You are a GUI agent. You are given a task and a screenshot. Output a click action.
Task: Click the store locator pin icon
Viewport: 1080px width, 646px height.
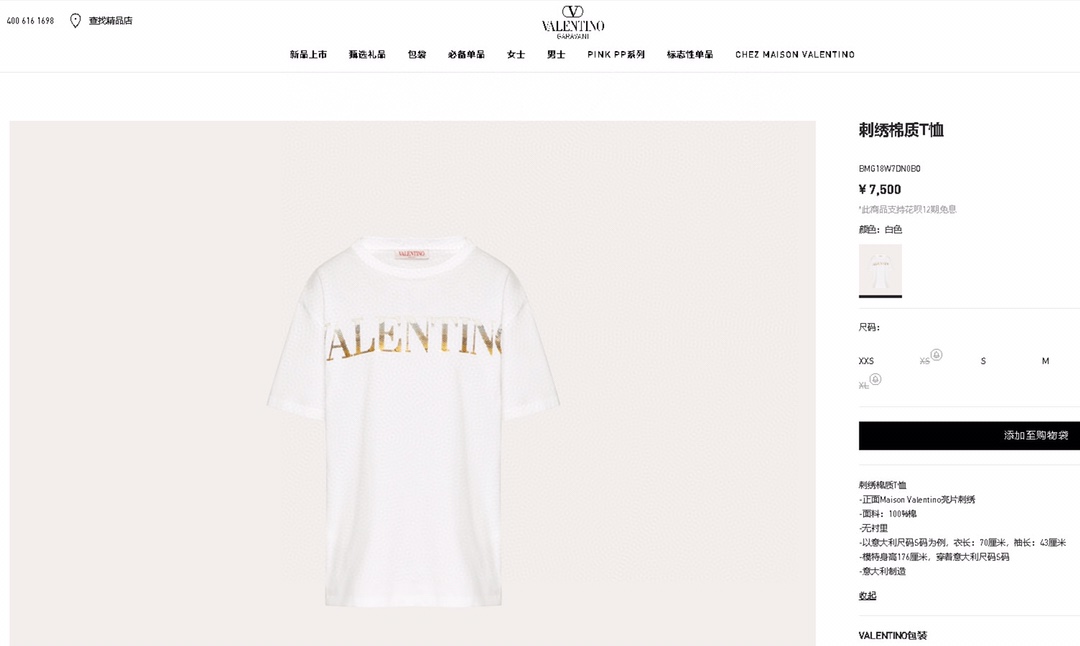[x=76, y=21]
